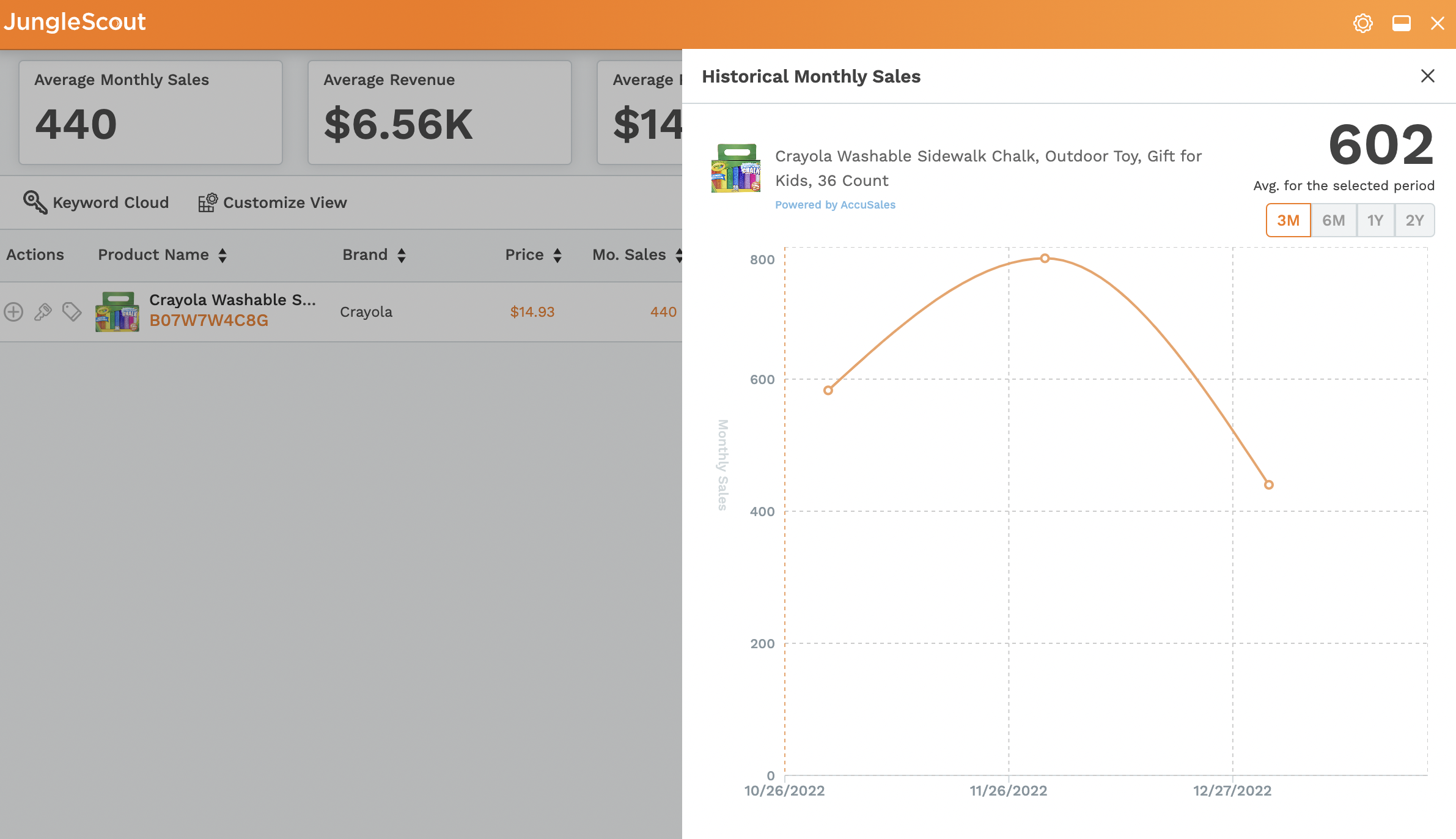Close the JungleScout extension window
1456x839 pixels.
click(x=1437, y=23)
